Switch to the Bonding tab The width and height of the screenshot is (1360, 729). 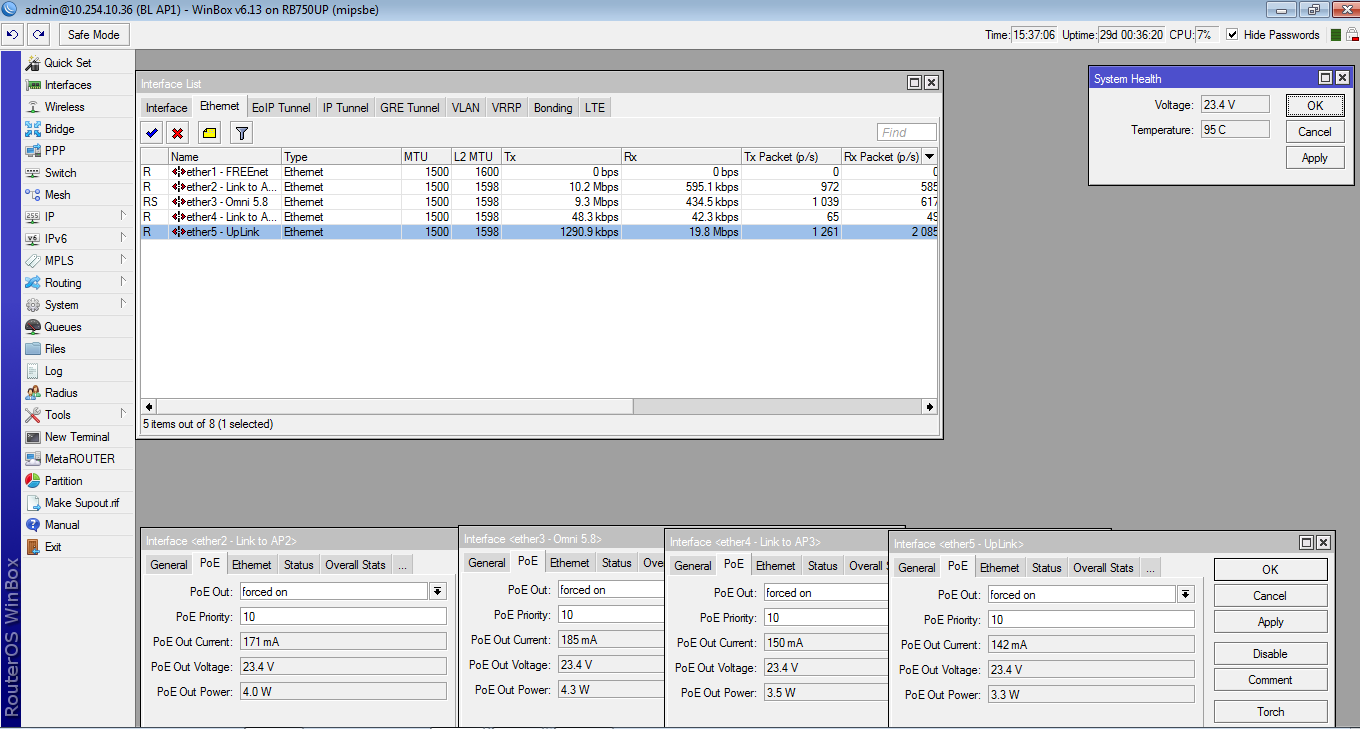click(553, 108)
